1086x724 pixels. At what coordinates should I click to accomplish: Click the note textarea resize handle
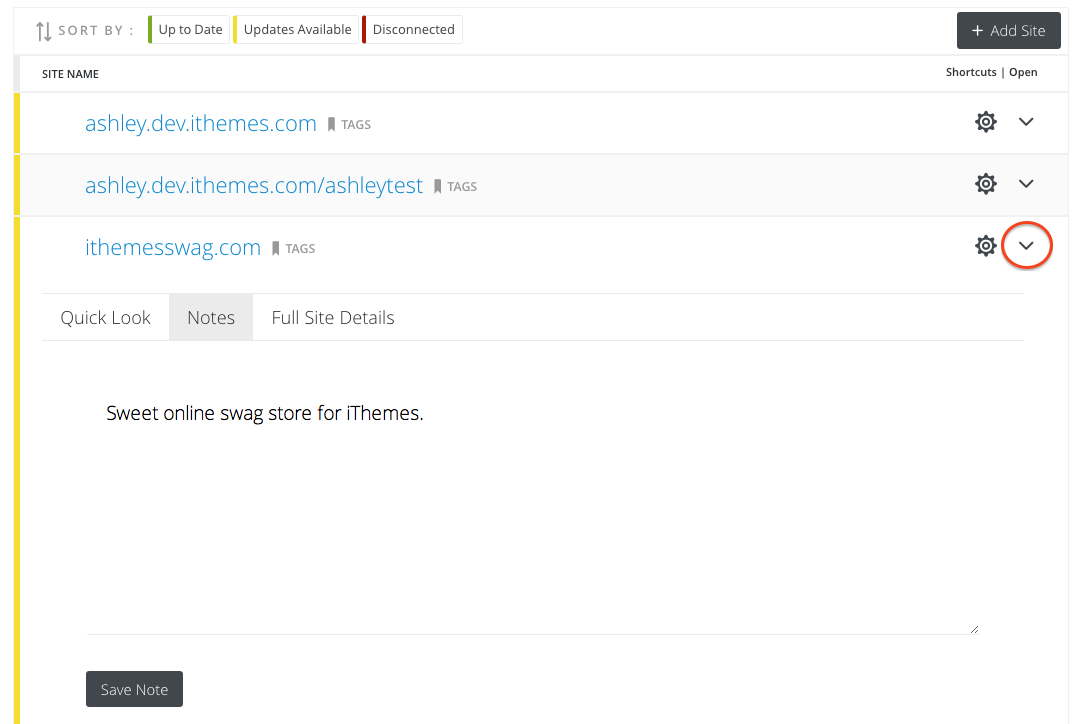click(974, 629)
